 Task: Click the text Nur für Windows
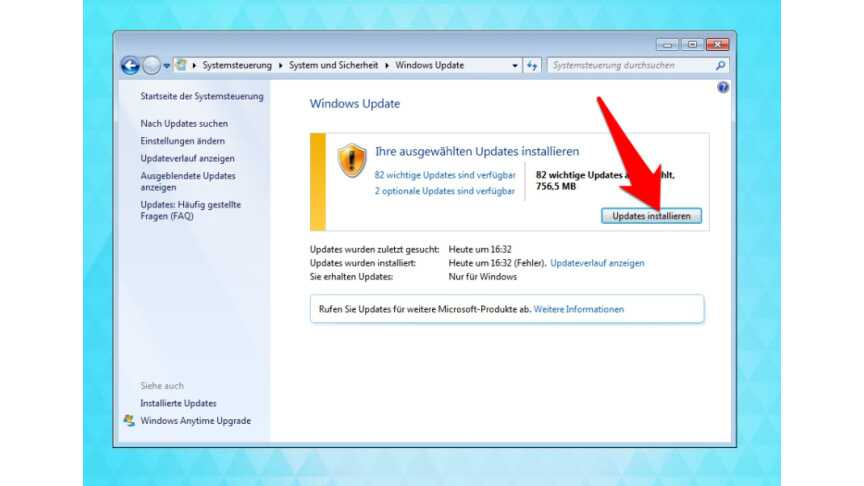(483, 277)
